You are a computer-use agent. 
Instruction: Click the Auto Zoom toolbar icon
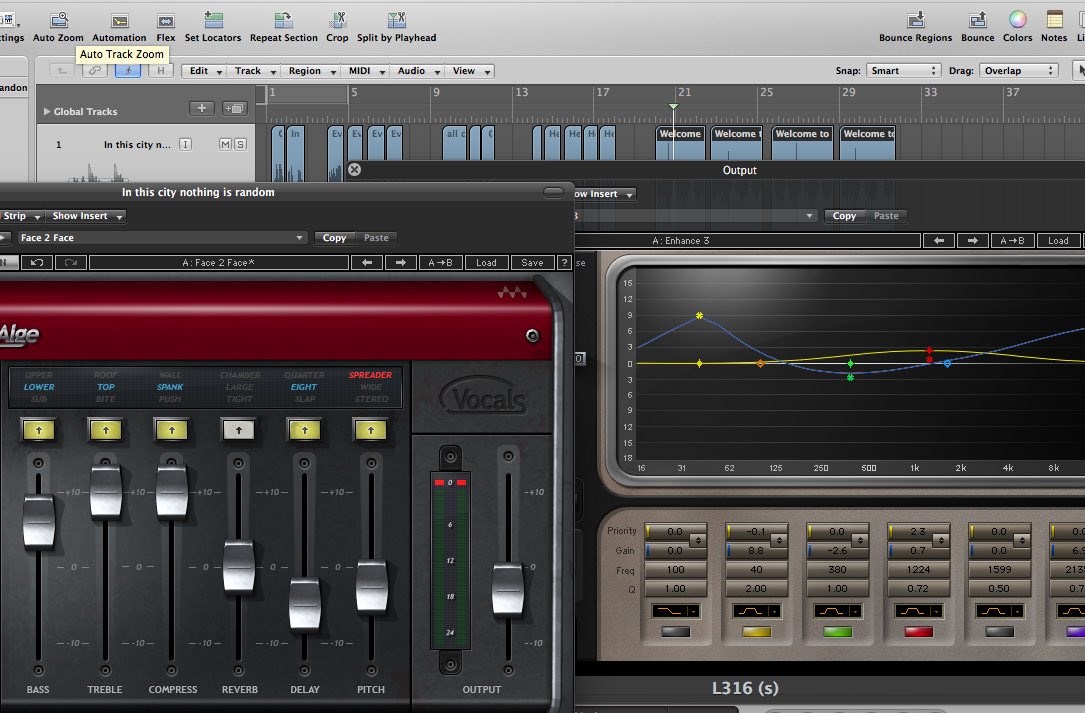tap(59, 21)
